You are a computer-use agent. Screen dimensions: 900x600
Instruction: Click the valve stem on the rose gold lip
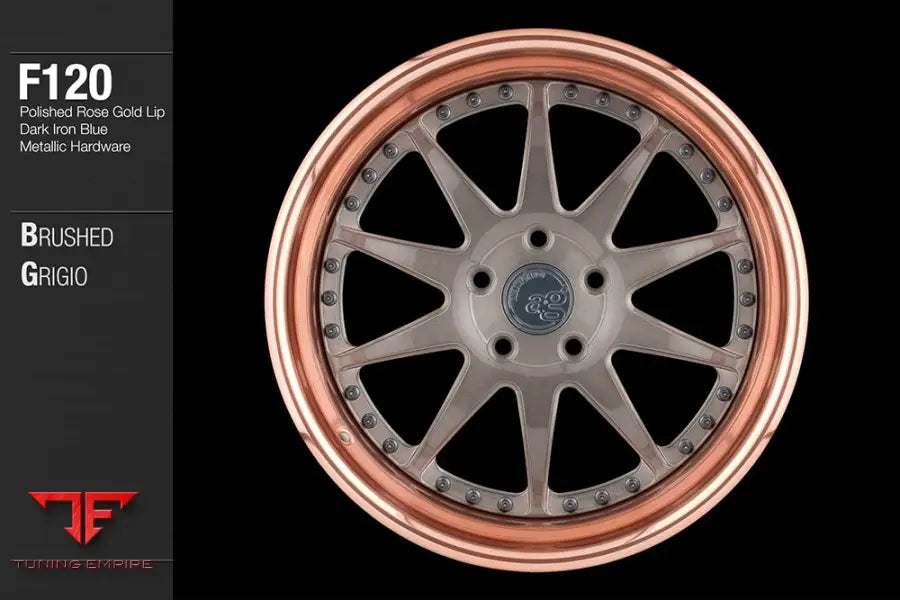[345, 436]
